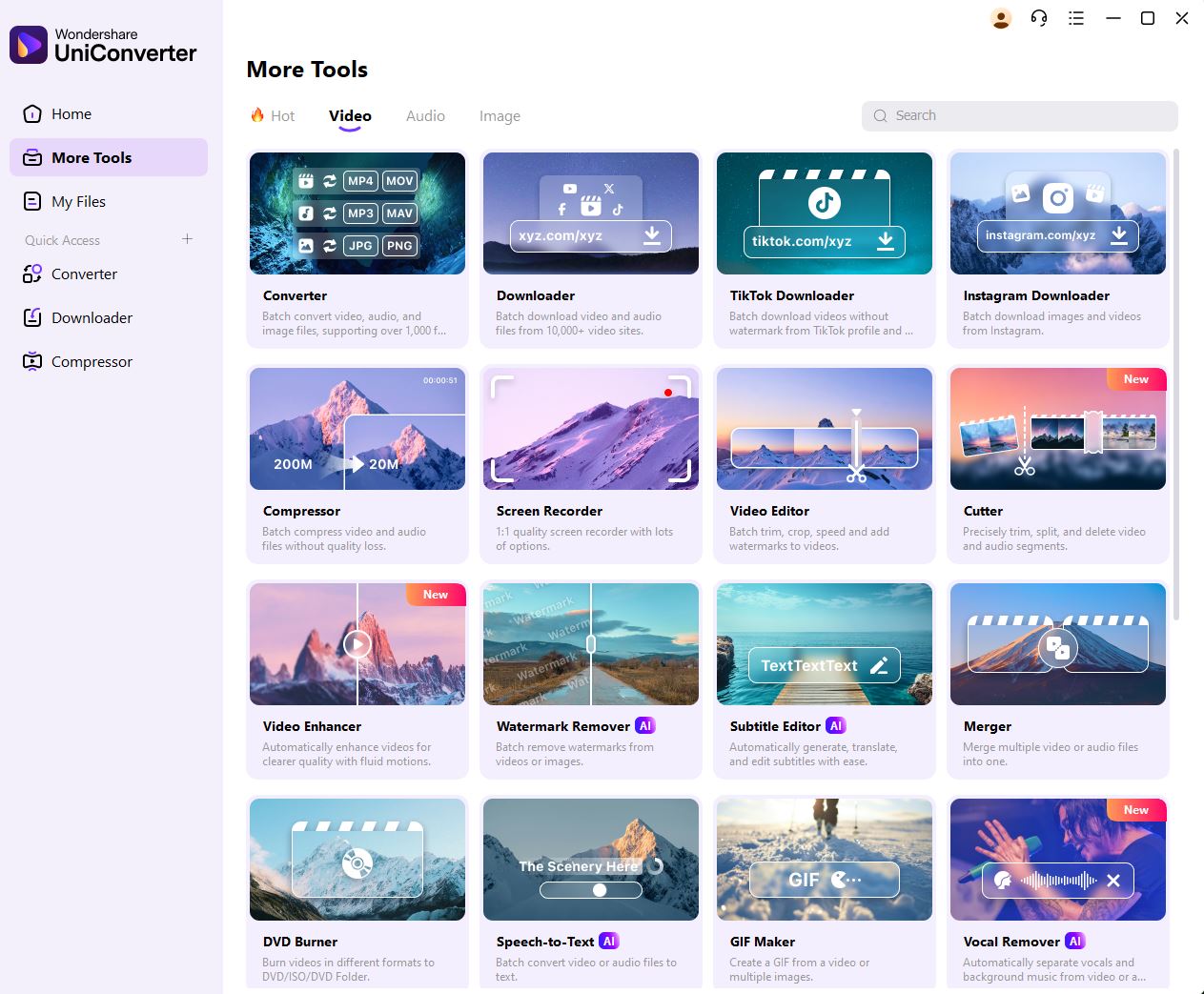Add a shortcut with Quick Access plus
The height and width of the screenshot is (994, 1204).
187,239
